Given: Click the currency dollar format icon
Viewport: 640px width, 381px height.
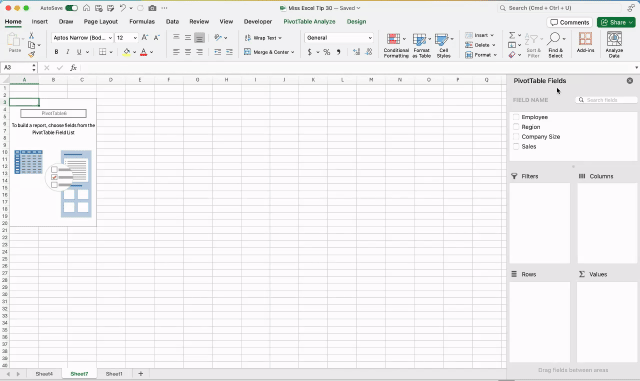Looking at the screenshot, I should 310,52.
